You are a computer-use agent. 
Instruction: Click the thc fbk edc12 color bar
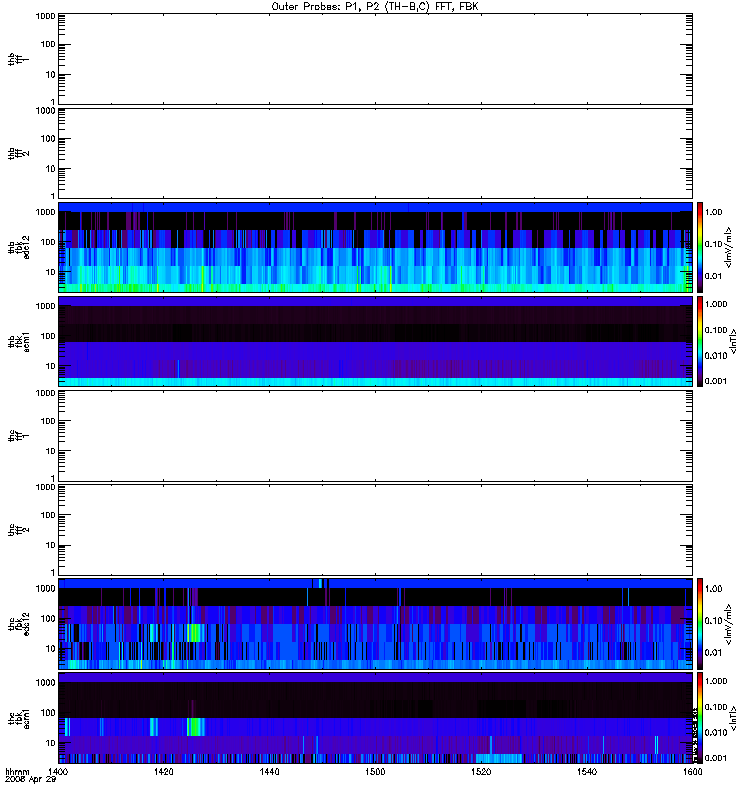tap(700, 624)
